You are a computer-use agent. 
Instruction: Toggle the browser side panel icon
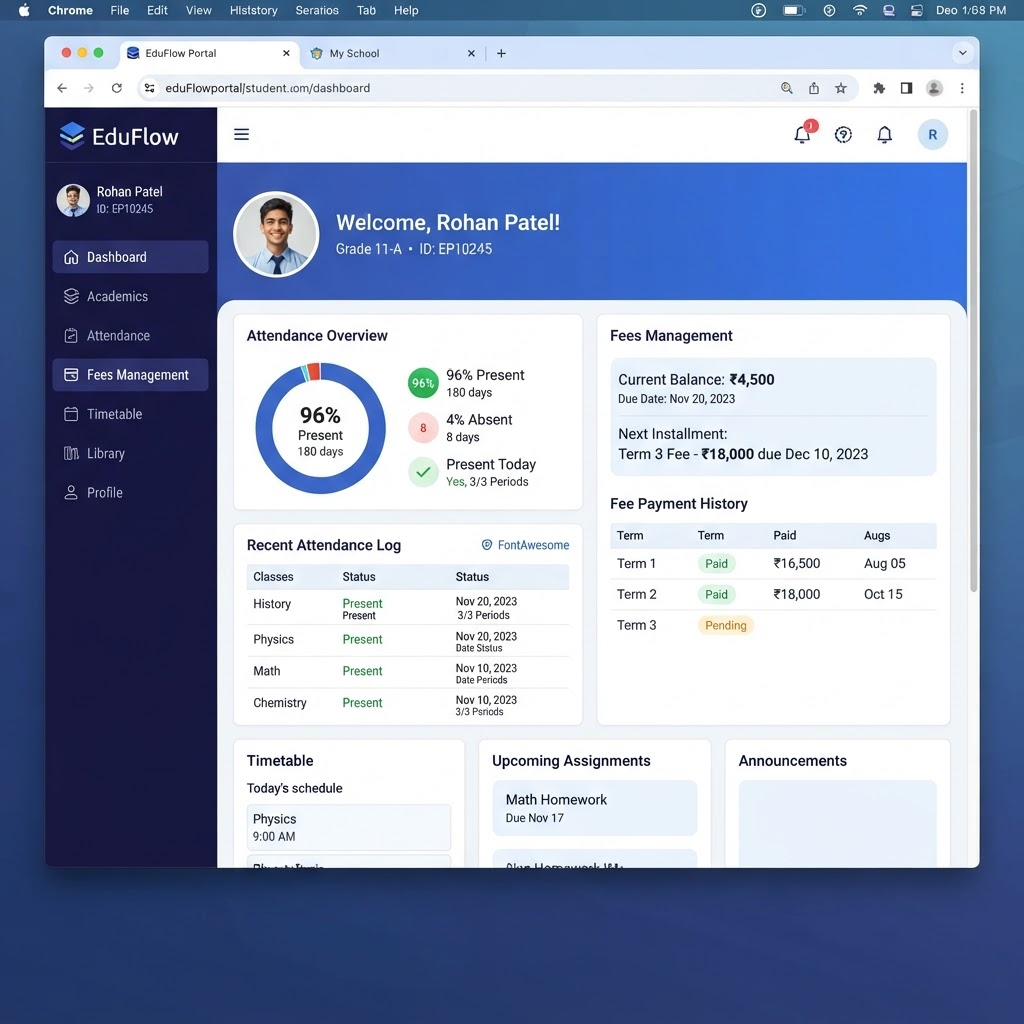[906, 88]
